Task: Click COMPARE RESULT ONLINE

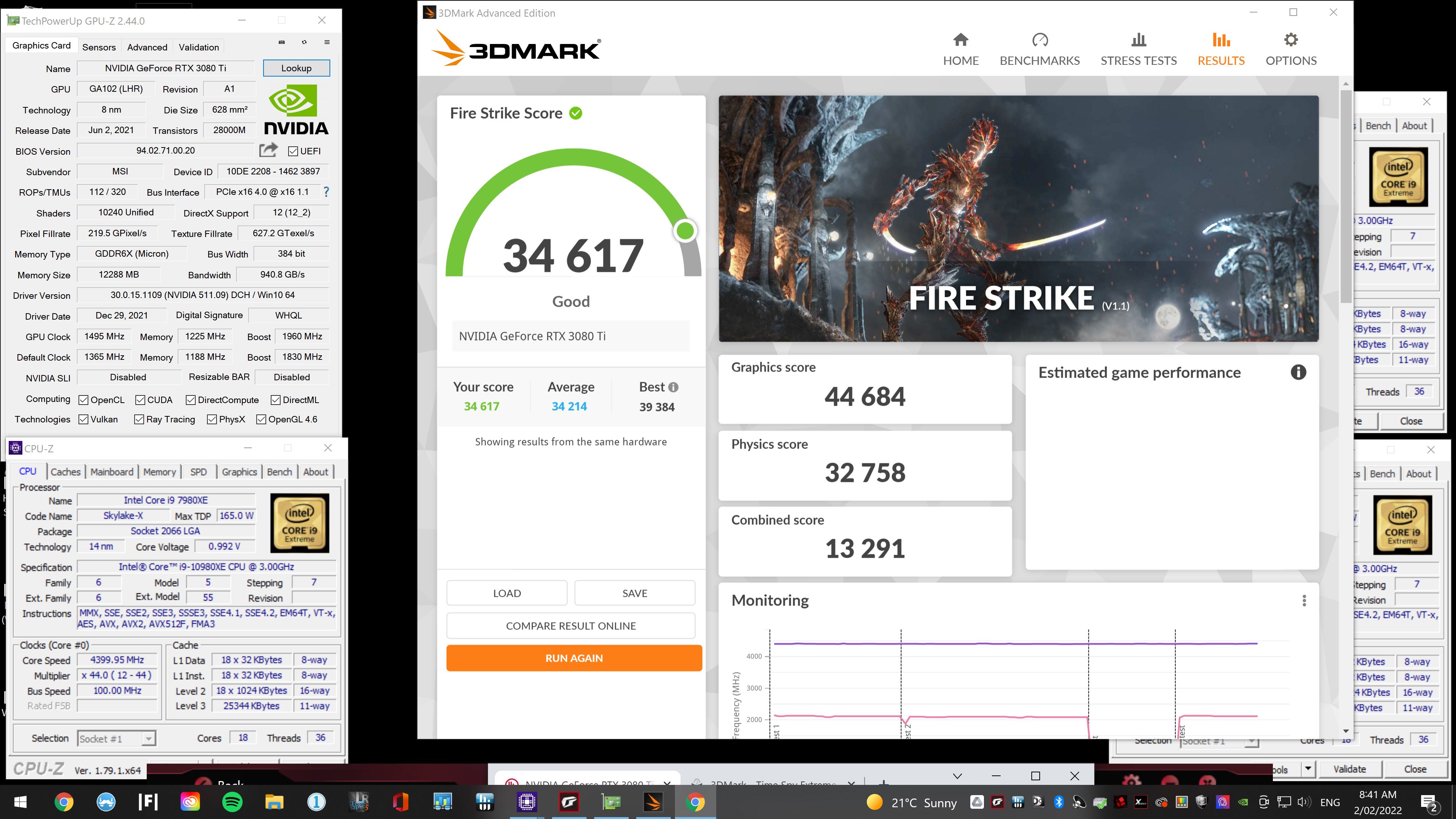Action: click(x=571, y=626)
